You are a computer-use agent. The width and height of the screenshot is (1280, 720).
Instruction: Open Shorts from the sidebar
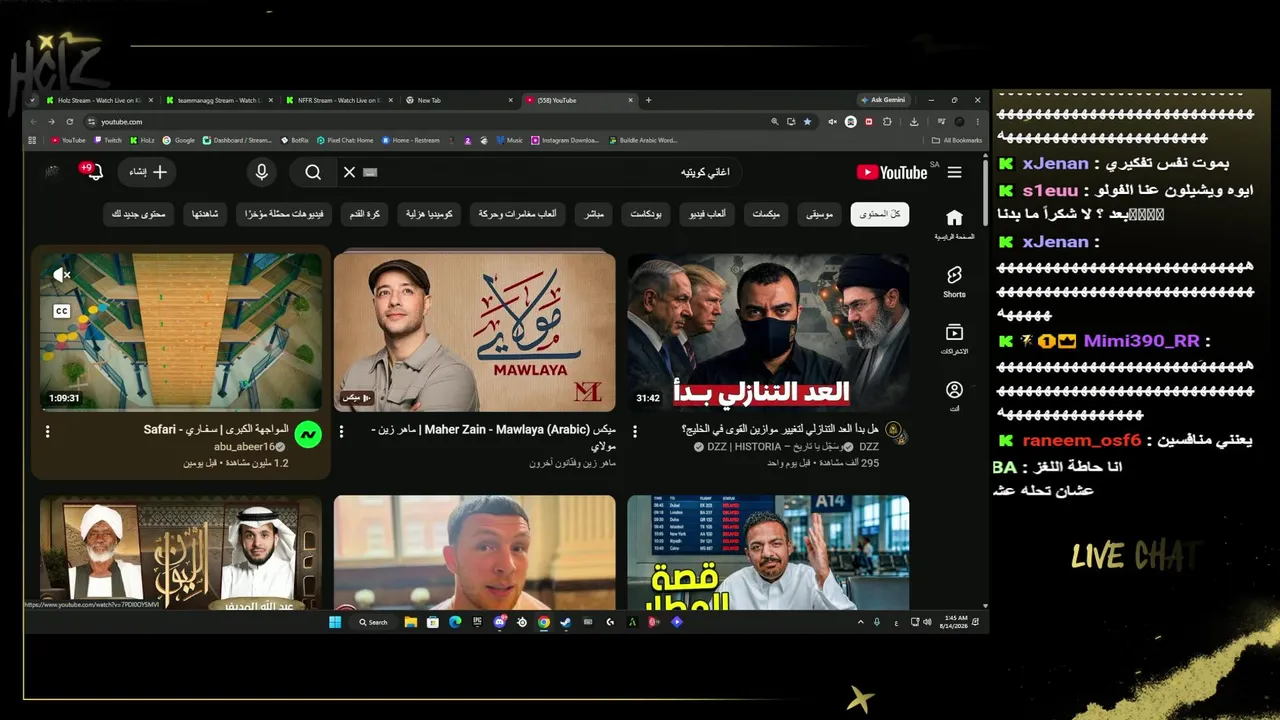click(954, 281)
